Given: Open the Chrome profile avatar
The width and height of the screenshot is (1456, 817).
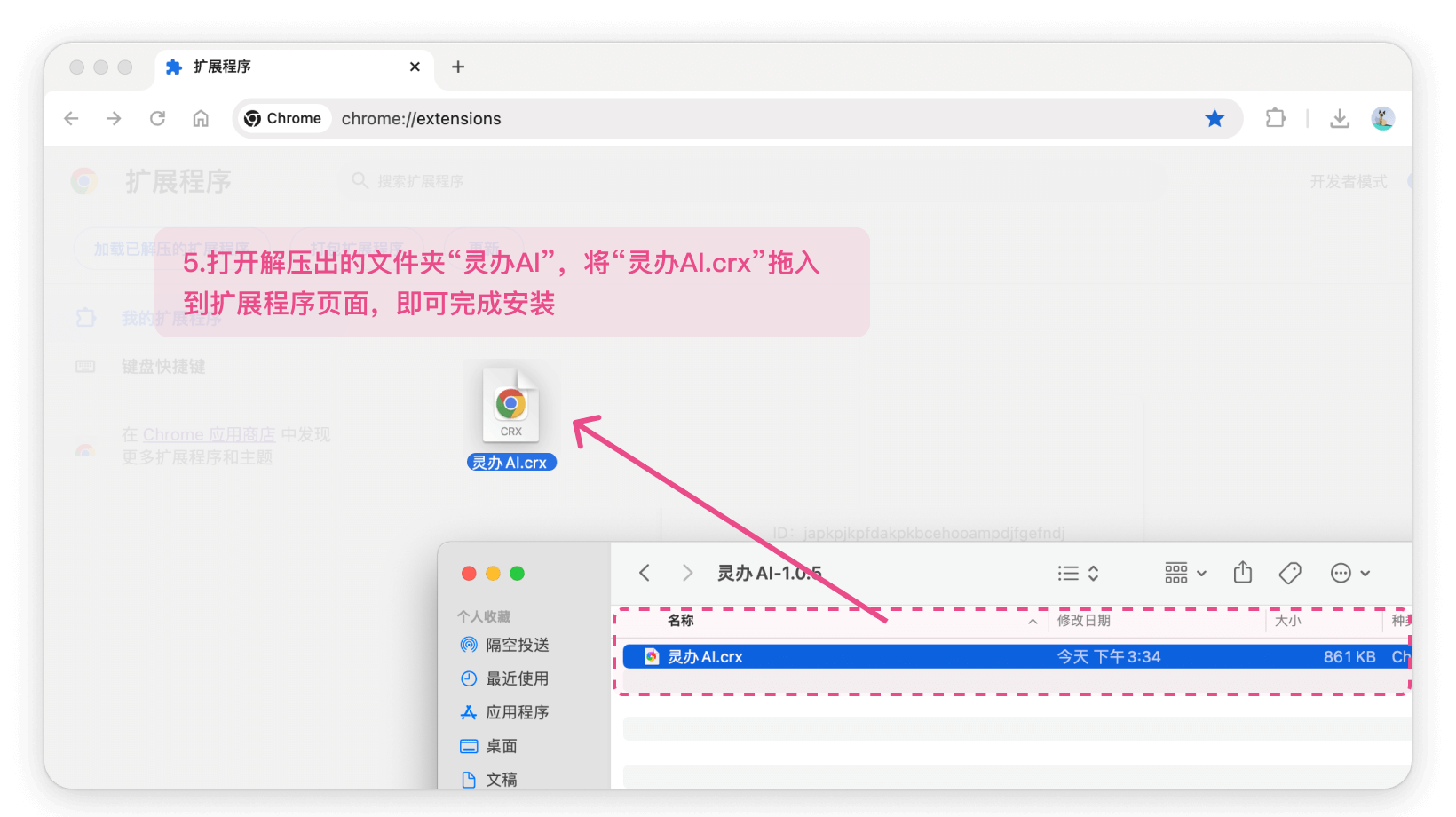Looking at the screenshot, I should pyautogui.click(x=1382, y=118).
